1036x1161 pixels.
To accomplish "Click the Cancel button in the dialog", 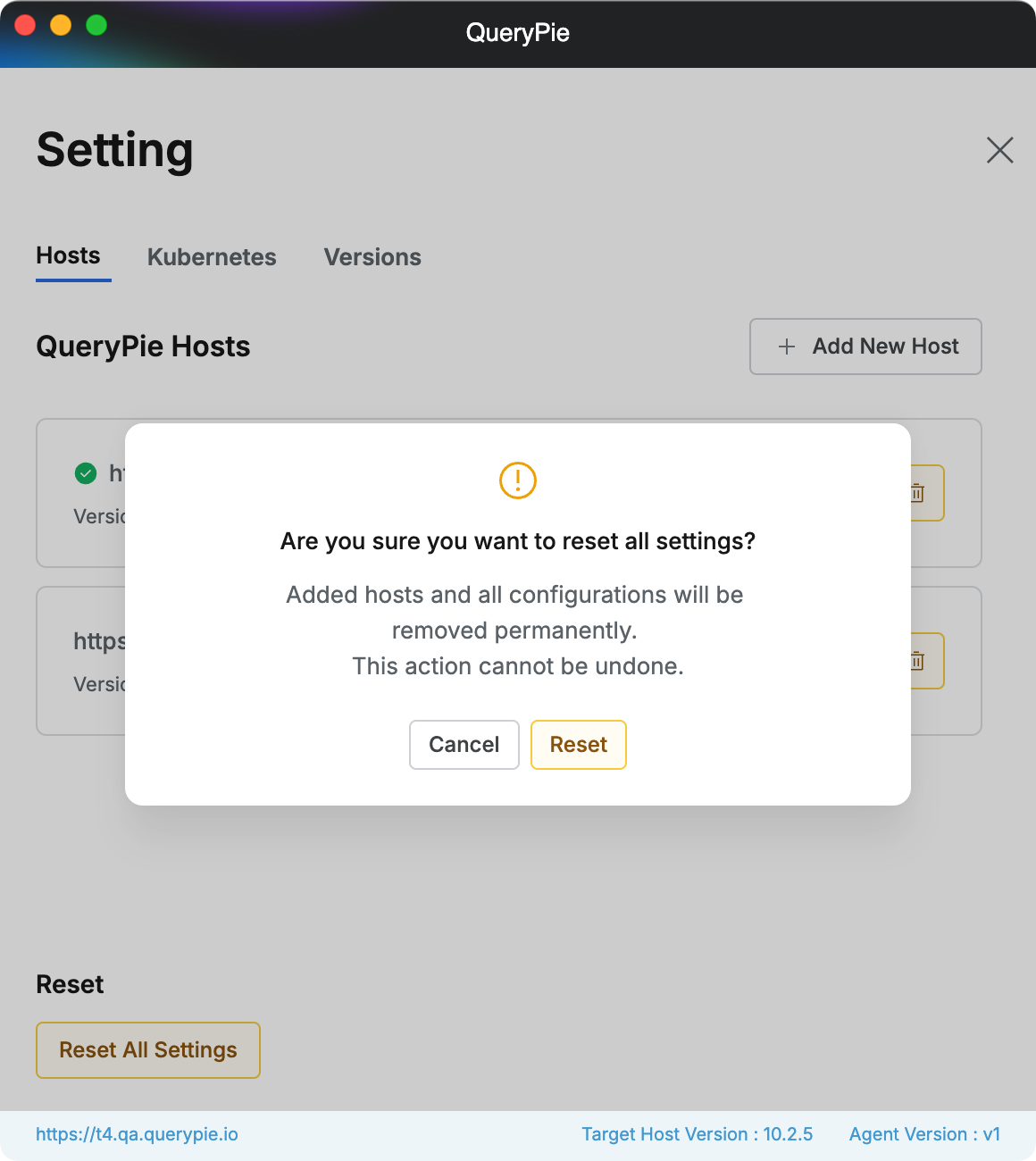I will 464,745.
